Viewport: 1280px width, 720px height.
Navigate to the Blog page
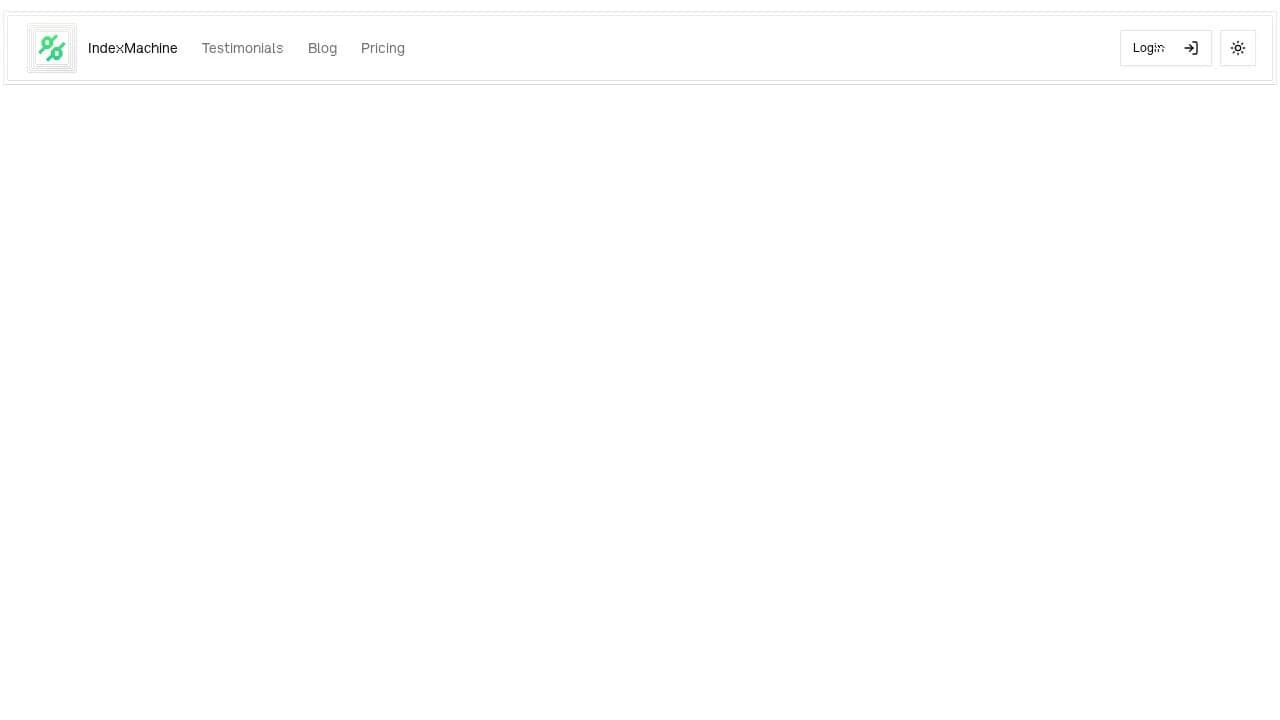[x=322, y=48]
